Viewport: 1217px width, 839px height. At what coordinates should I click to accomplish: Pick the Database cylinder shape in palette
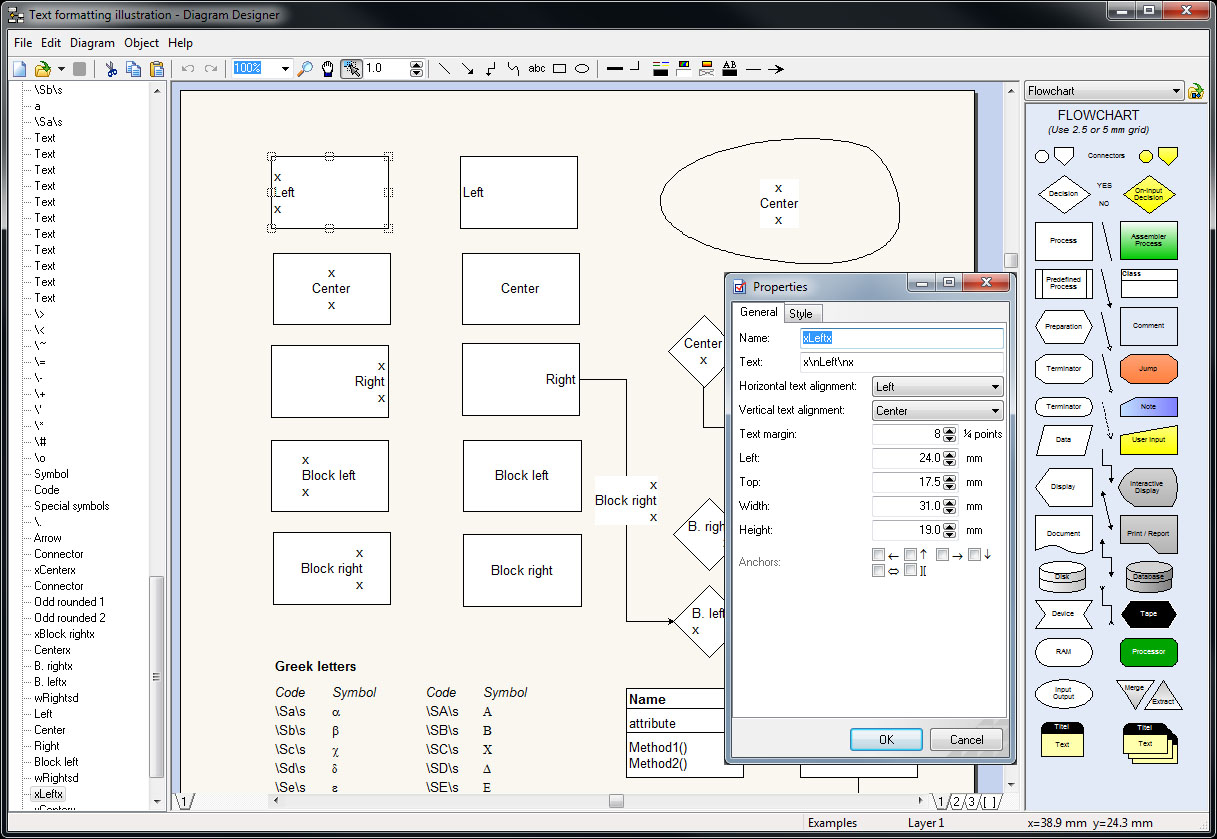point(1149,576)
